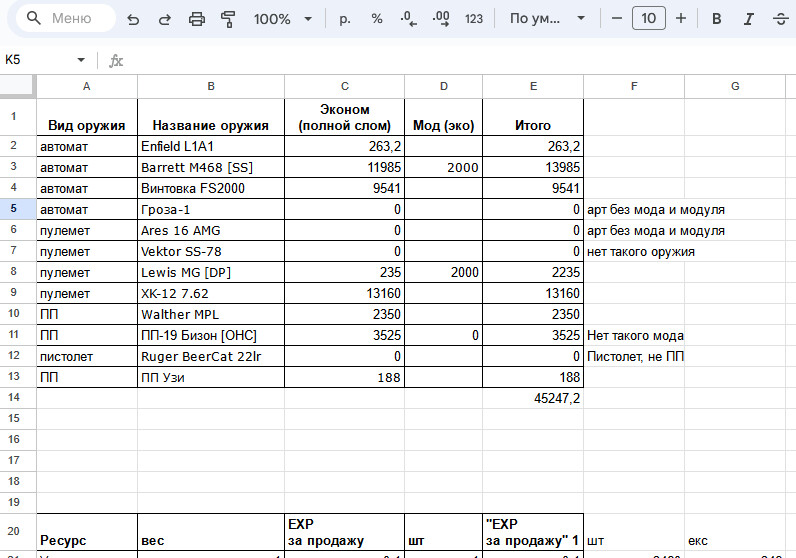Click the Print icon
796x558 pixels.
point(197,19)
